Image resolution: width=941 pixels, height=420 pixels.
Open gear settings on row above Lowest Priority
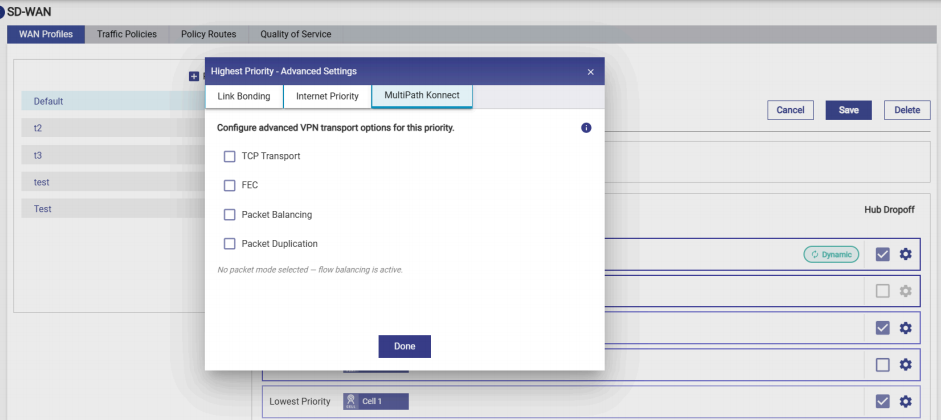point(905,364)
